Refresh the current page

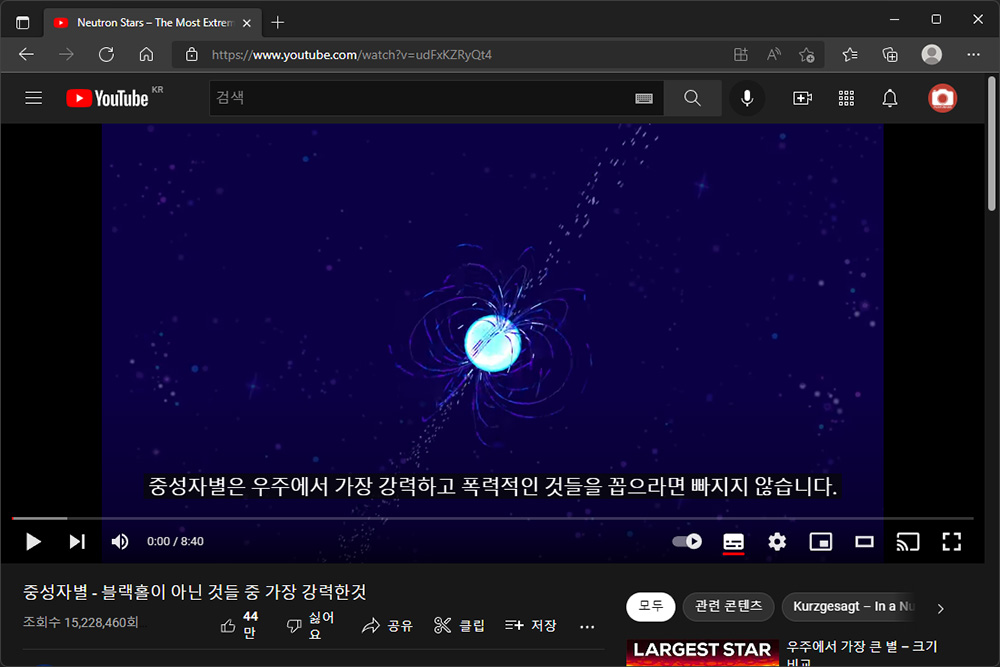107,55
